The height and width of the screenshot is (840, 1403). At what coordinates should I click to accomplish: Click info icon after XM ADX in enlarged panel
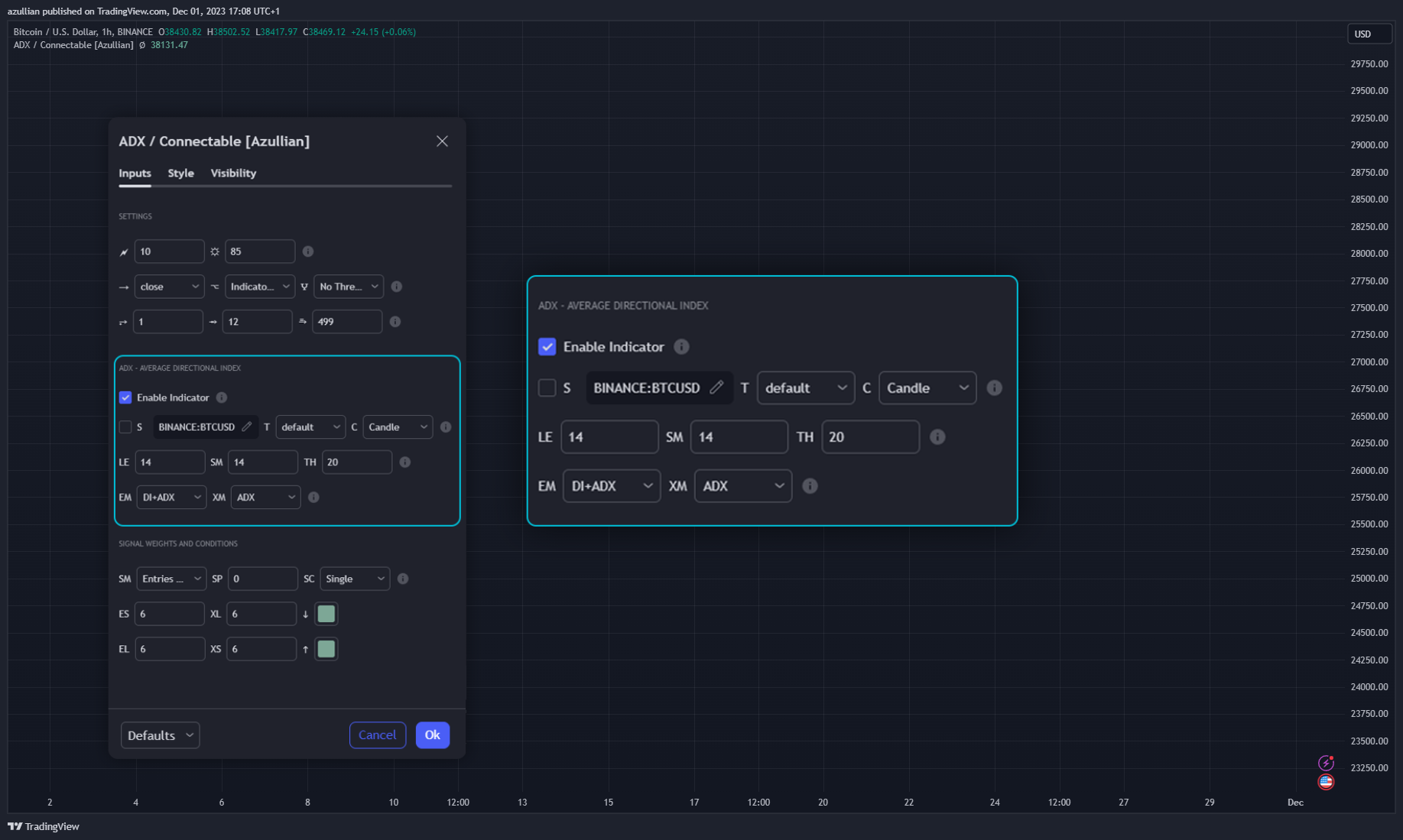(x=810, y=486)
